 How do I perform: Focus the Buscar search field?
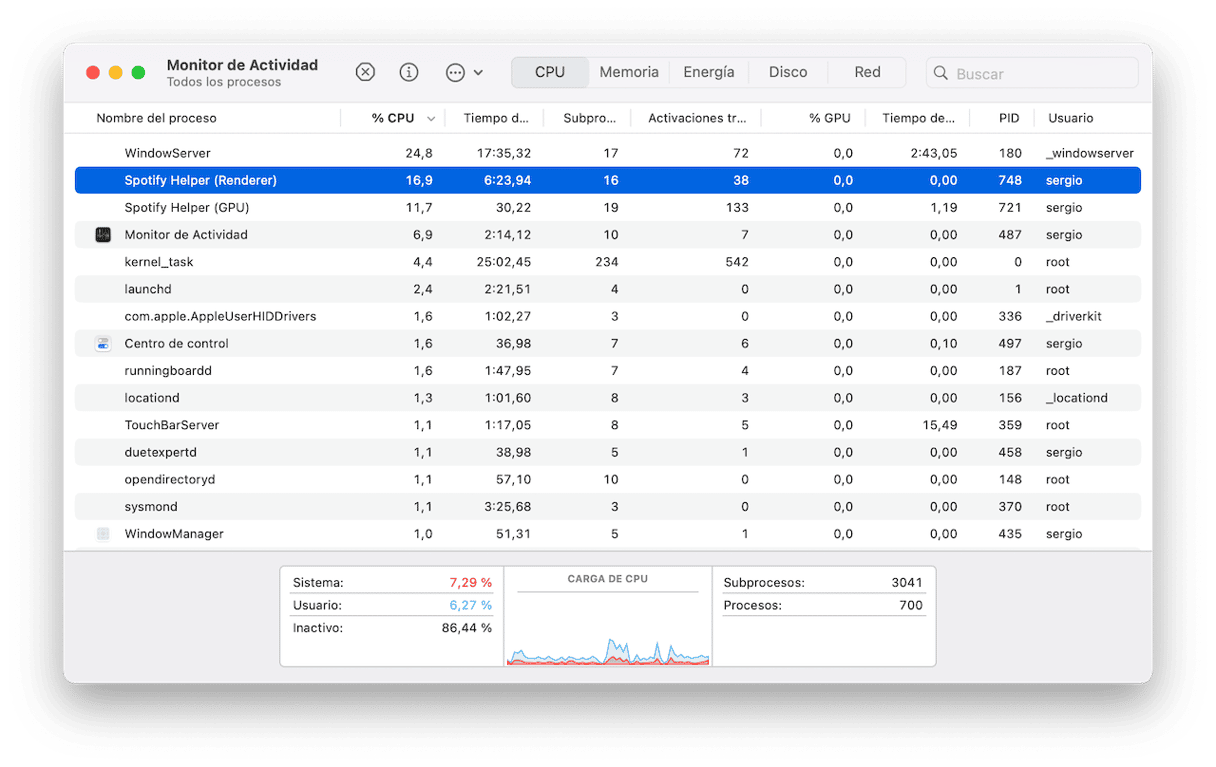click(1040, 73)
